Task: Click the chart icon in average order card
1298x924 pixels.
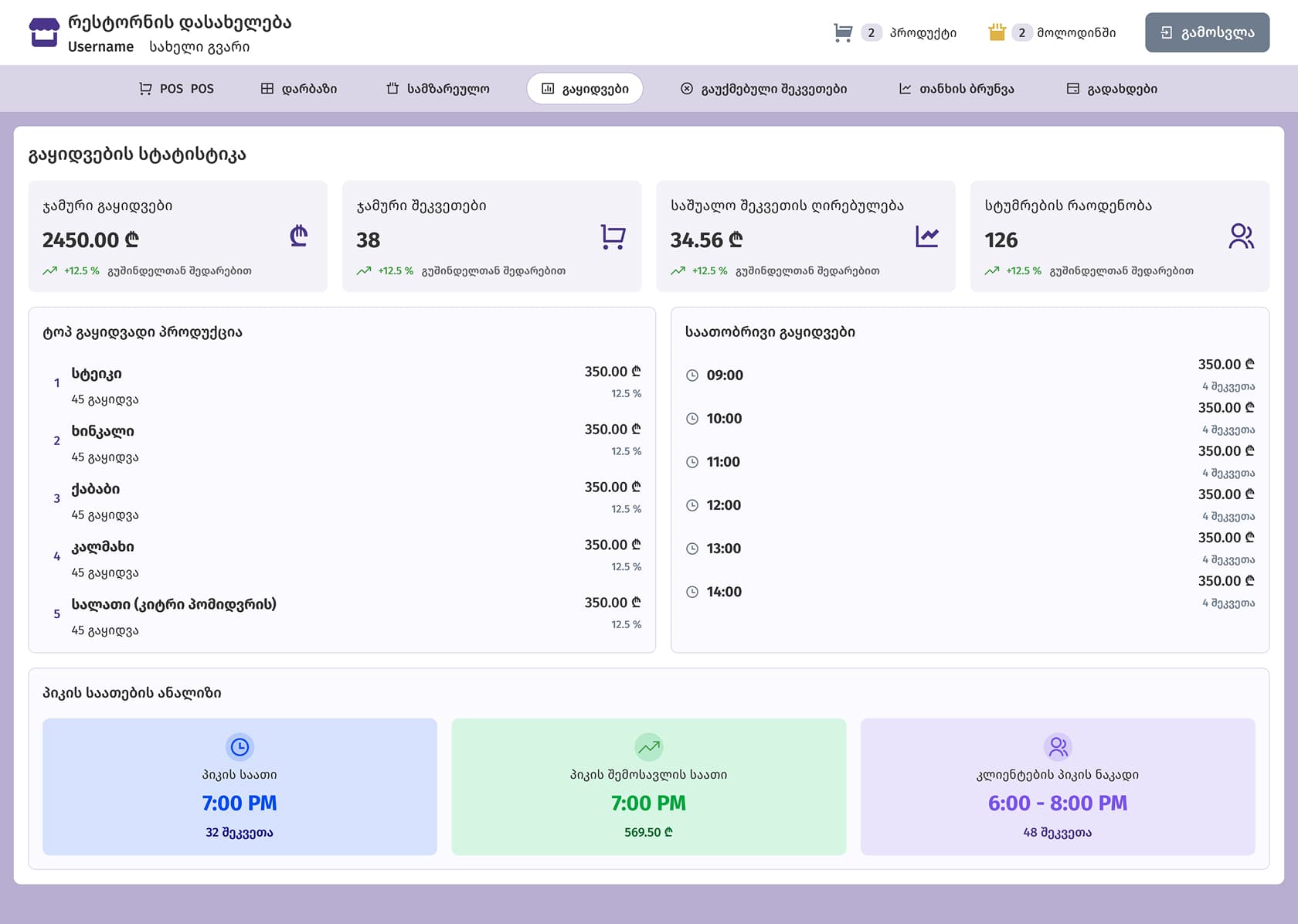Action: [x=926, y=236]
